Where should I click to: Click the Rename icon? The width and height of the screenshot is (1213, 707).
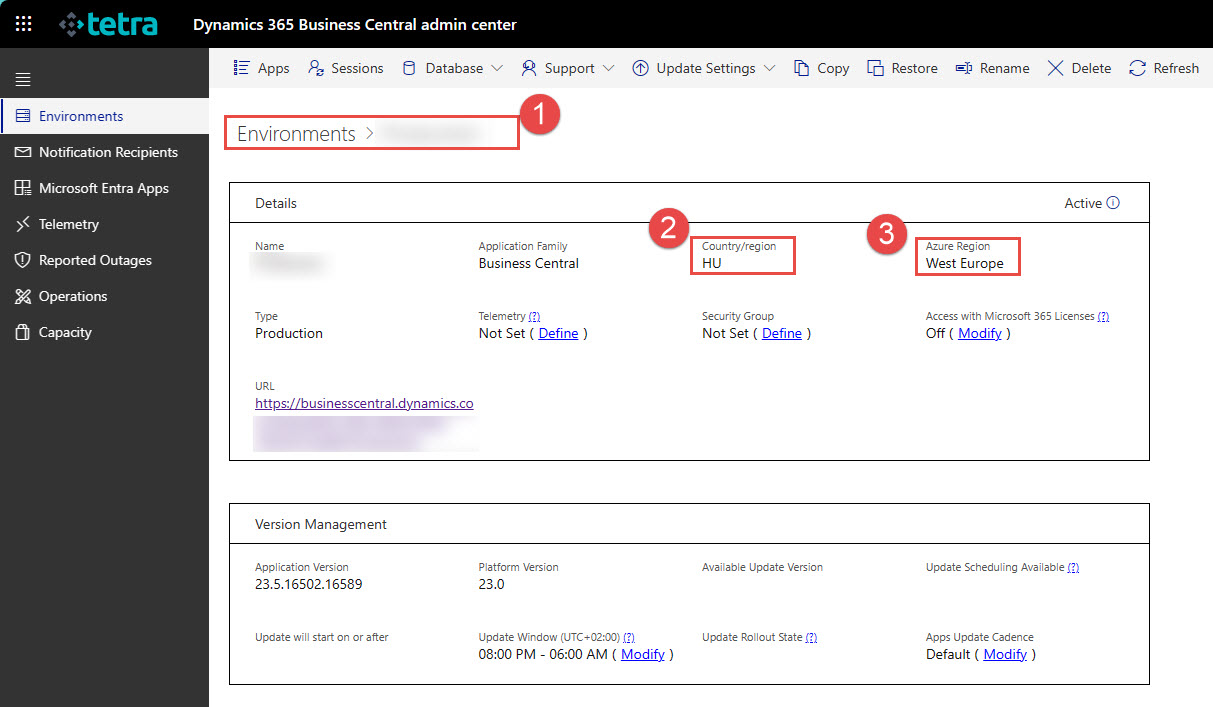[x=964, y=68]
